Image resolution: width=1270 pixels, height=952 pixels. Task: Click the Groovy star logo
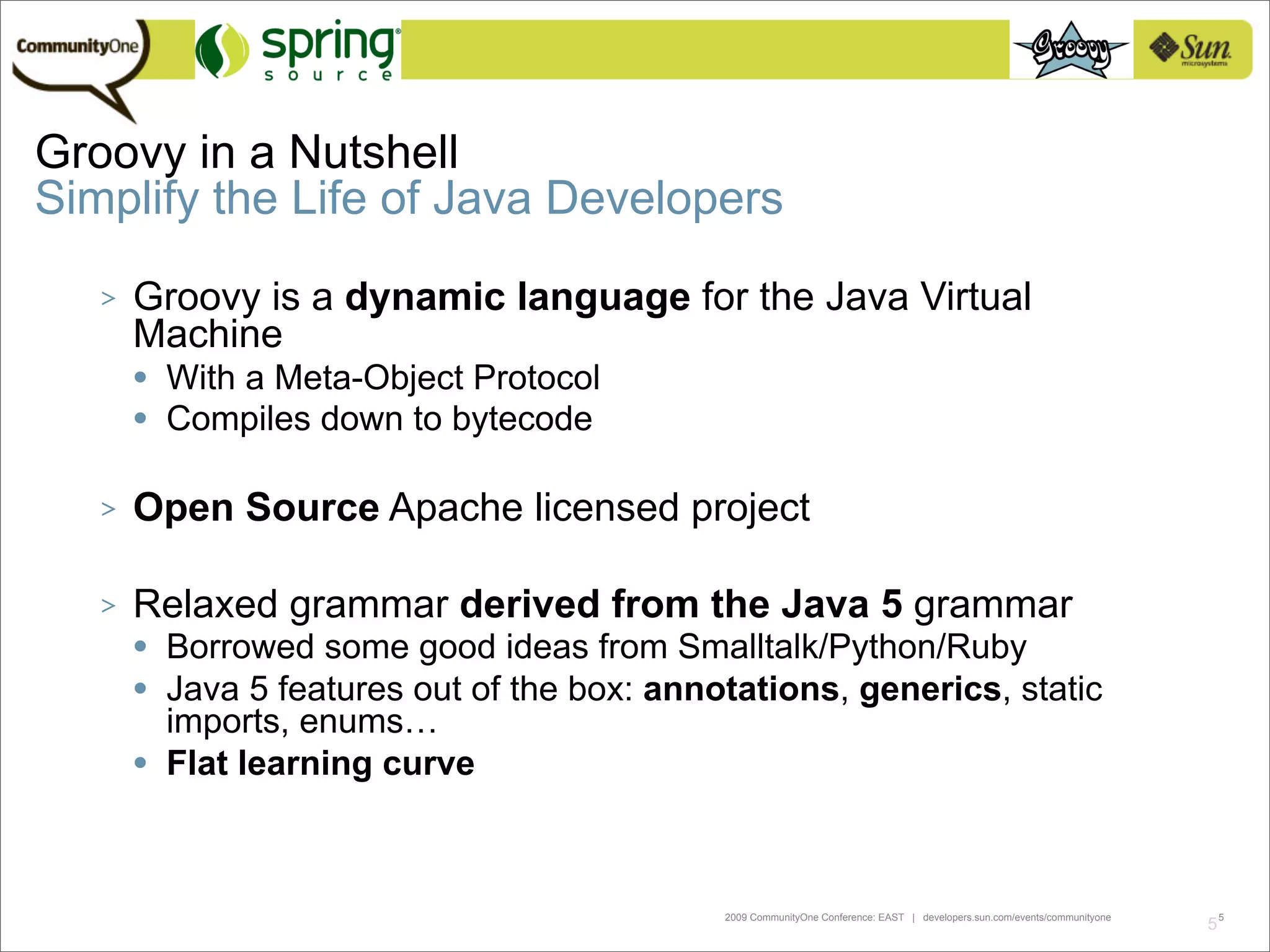pos(1071,50)
